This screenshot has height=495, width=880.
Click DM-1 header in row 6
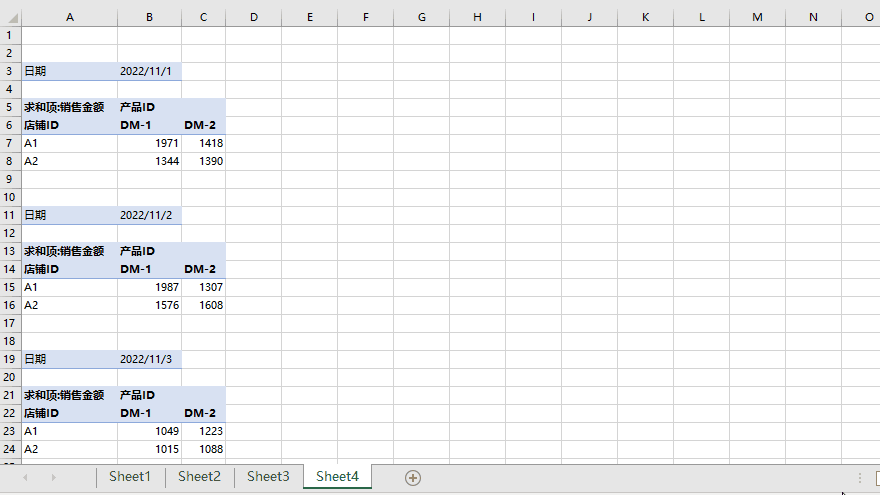149,125
